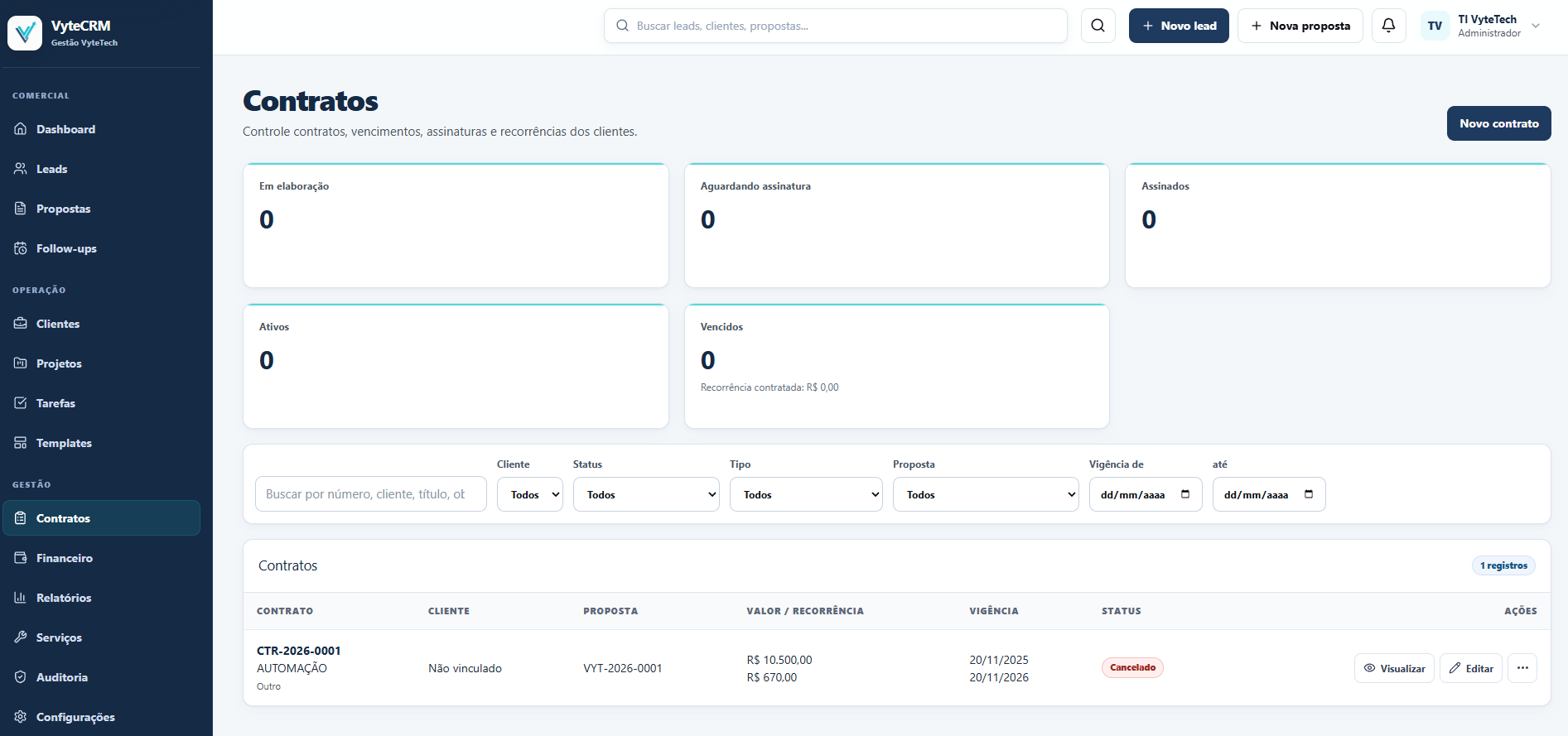Click the Tarefas check-square icon
The height and width of the screenshot is (736, 1568).
click(x=21, y=403)
